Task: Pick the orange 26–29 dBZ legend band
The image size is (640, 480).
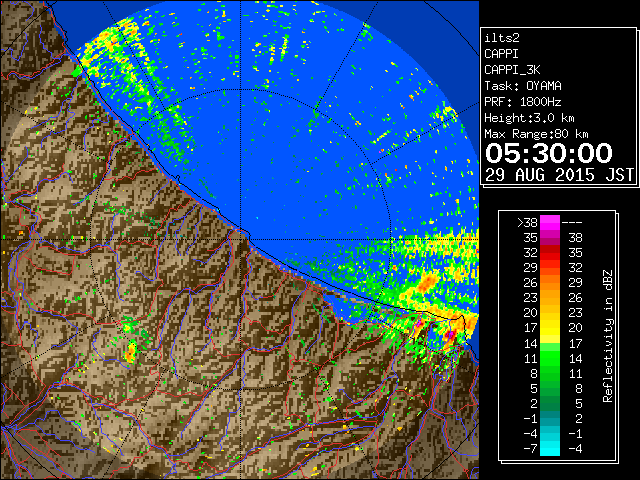Action: (x=550, y=283)
